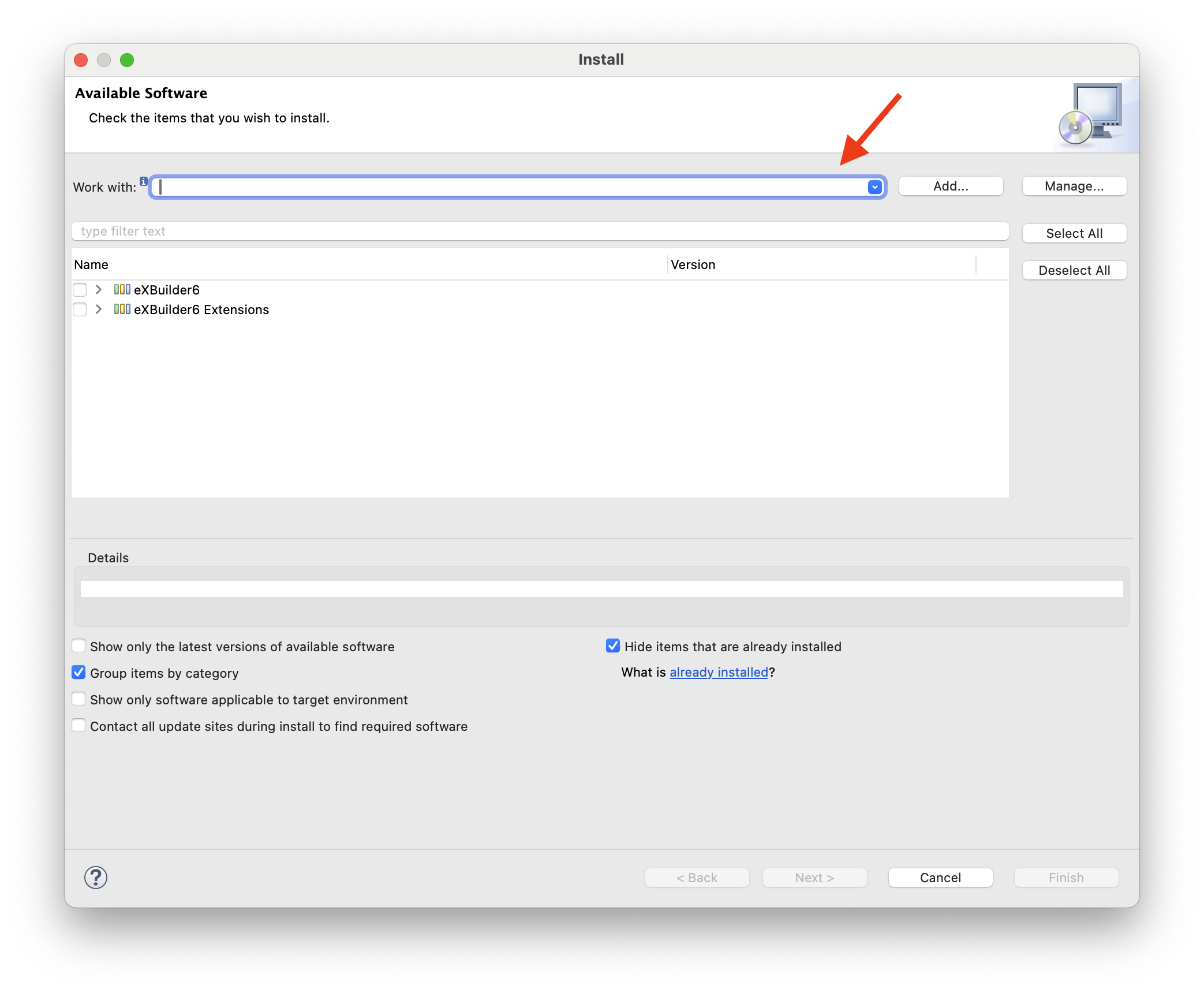Screen dimensions: 1204x993
Task: Enable showing only latest software versions
Action: pyautogui.click(x=78, y=645)
